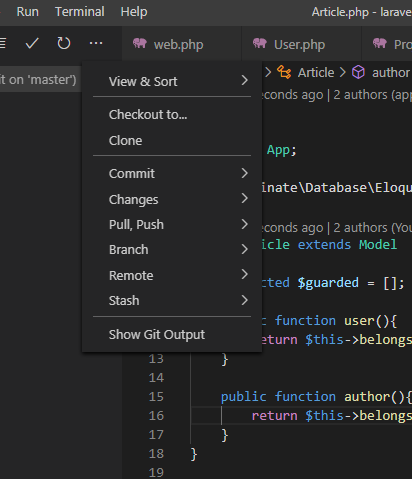Click the elephant icon on User.php tab
The width and height of the screenshot is (412, 479).
(260, 43)
